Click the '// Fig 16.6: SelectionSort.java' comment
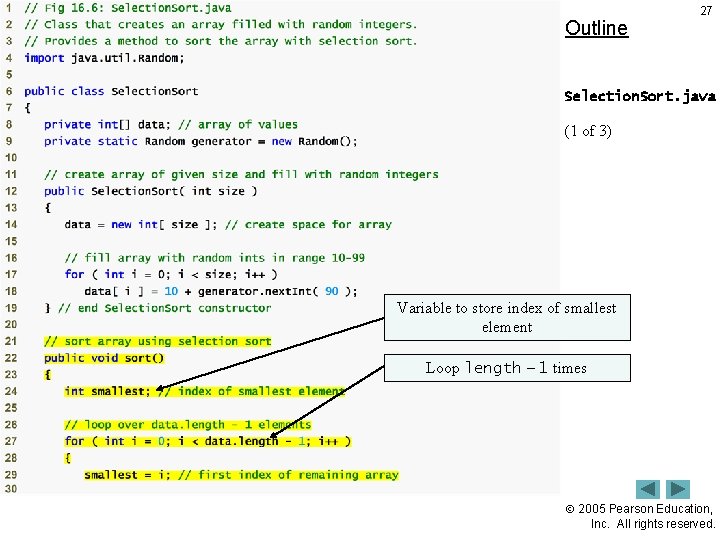 click(x=128, y=8)
